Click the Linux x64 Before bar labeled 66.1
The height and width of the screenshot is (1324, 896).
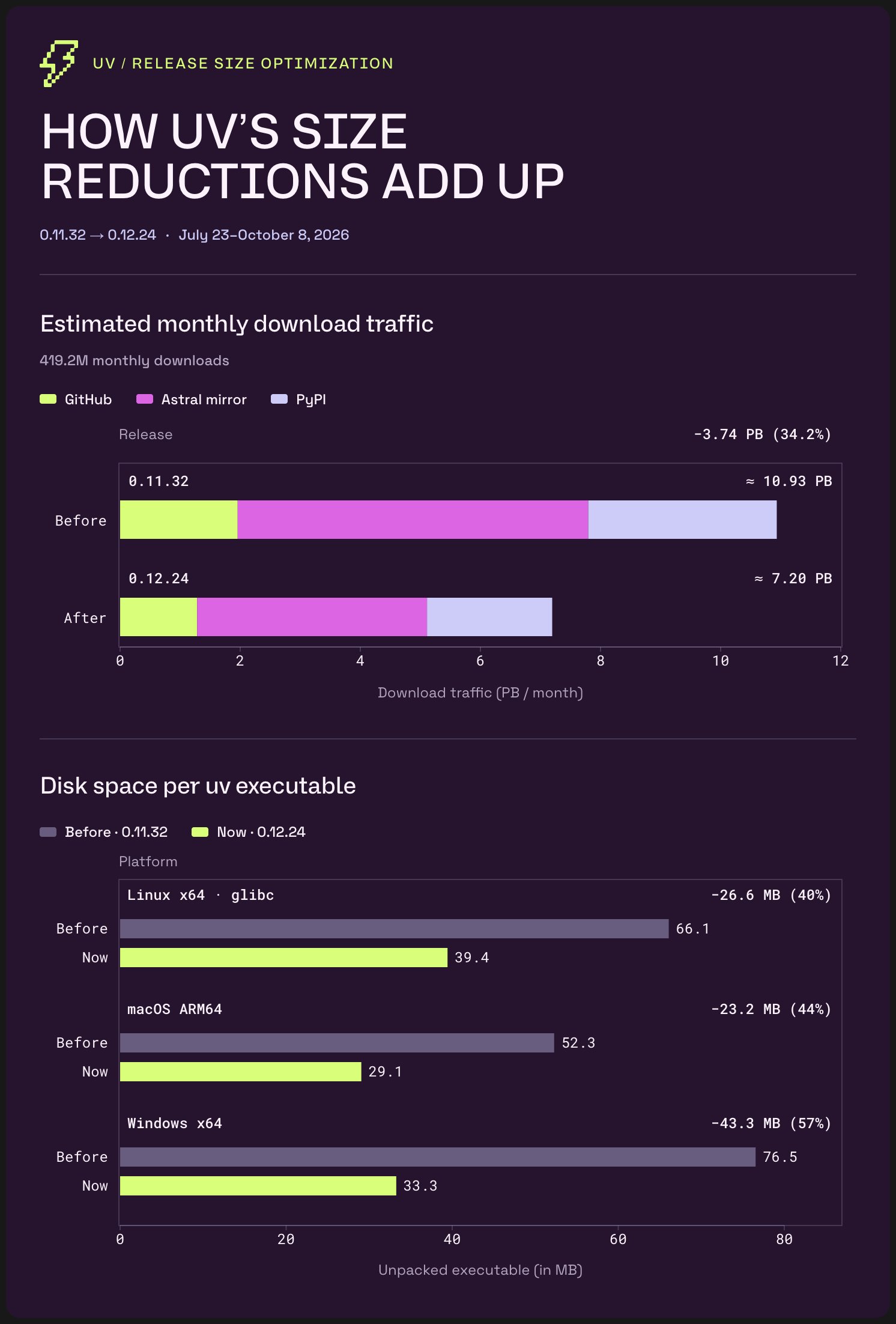(394, 929)
